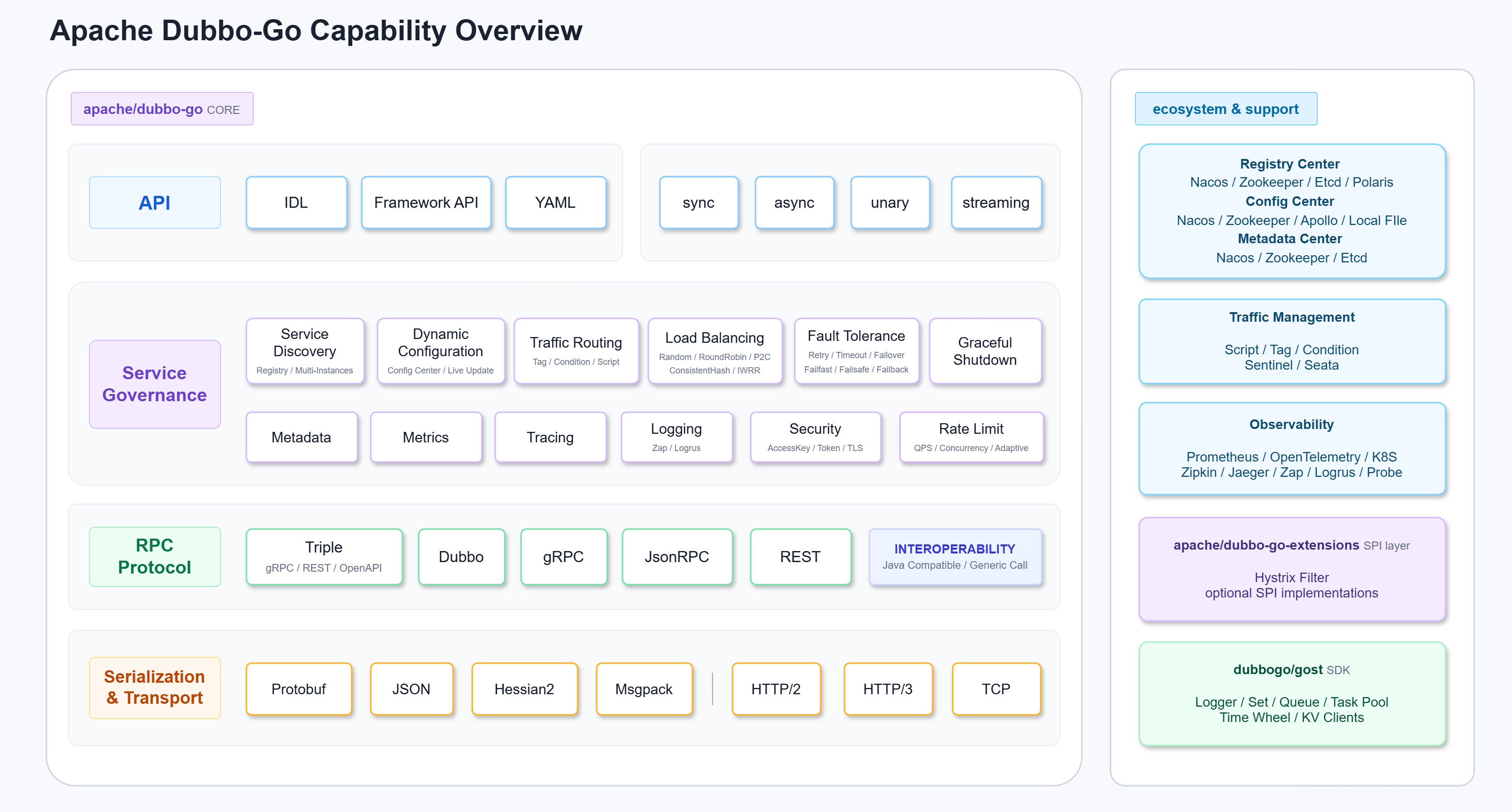This screenshot has width=1512, height=812.
Task: Click the Load Balancing box
Action: coord(715,351)
